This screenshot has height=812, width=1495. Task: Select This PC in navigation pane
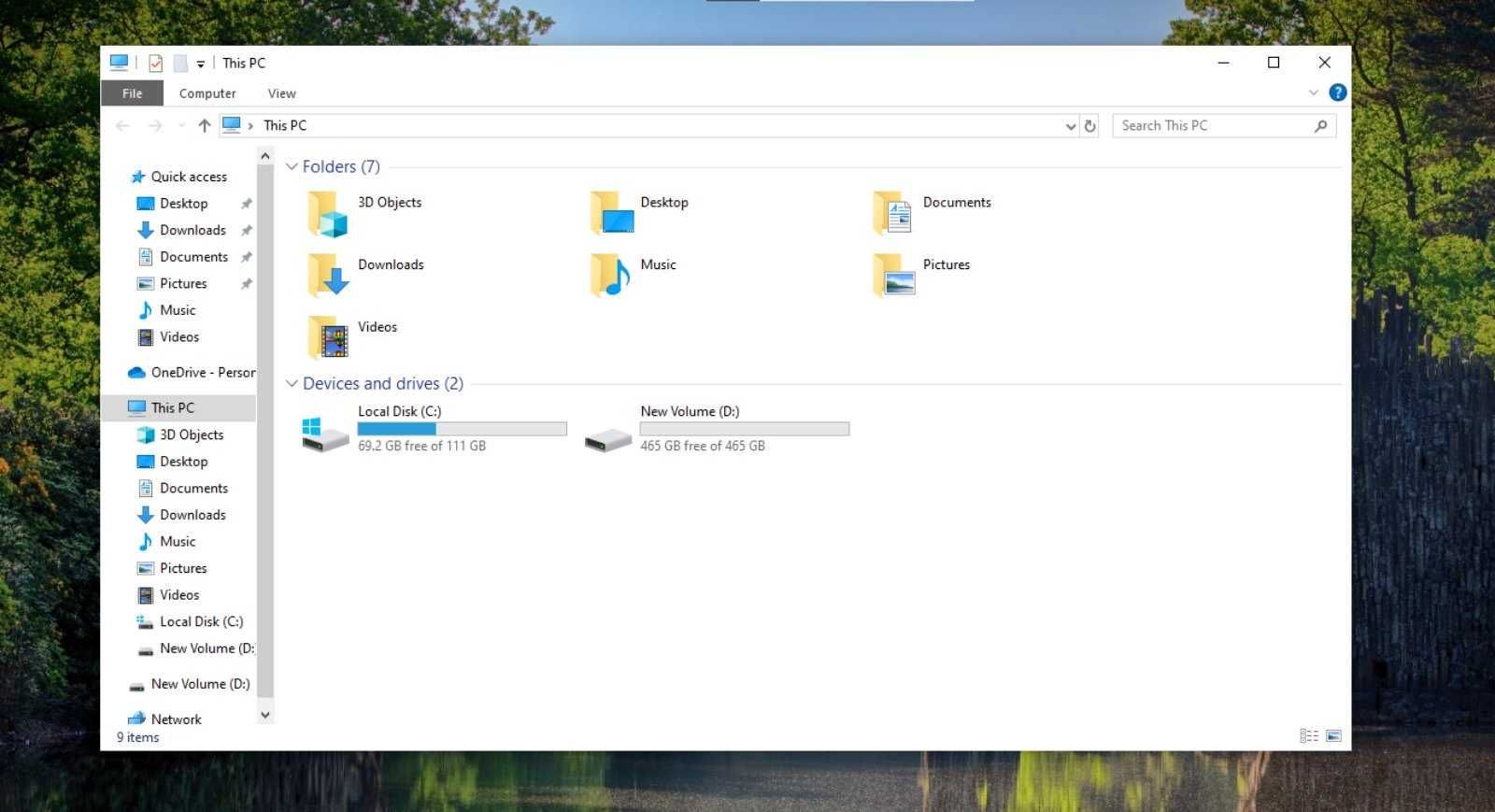[178, 407]
